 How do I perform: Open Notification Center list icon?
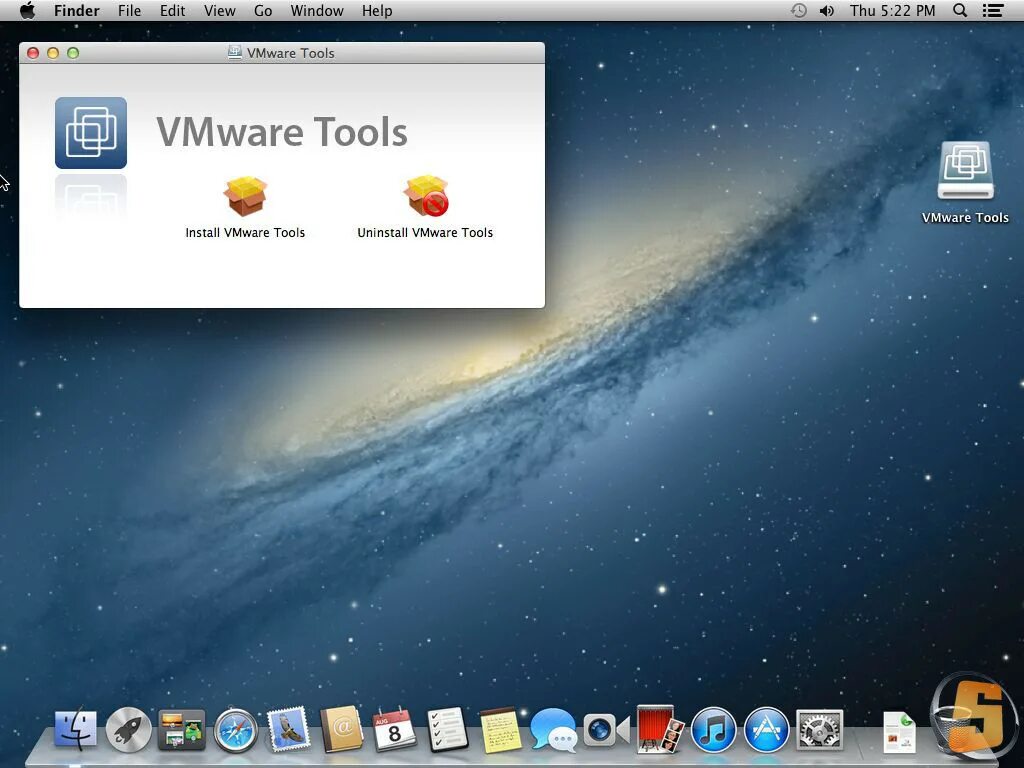pos(993,10)
